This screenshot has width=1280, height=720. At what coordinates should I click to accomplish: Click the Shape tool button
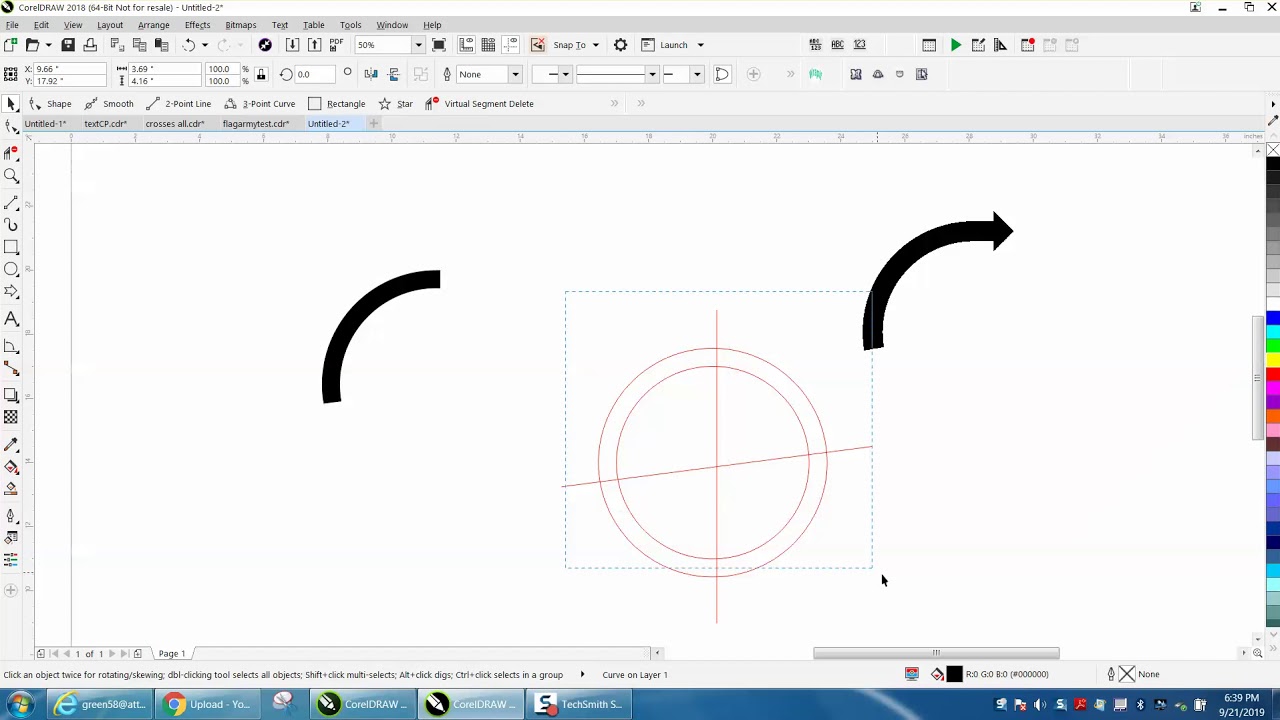(49, 104)
